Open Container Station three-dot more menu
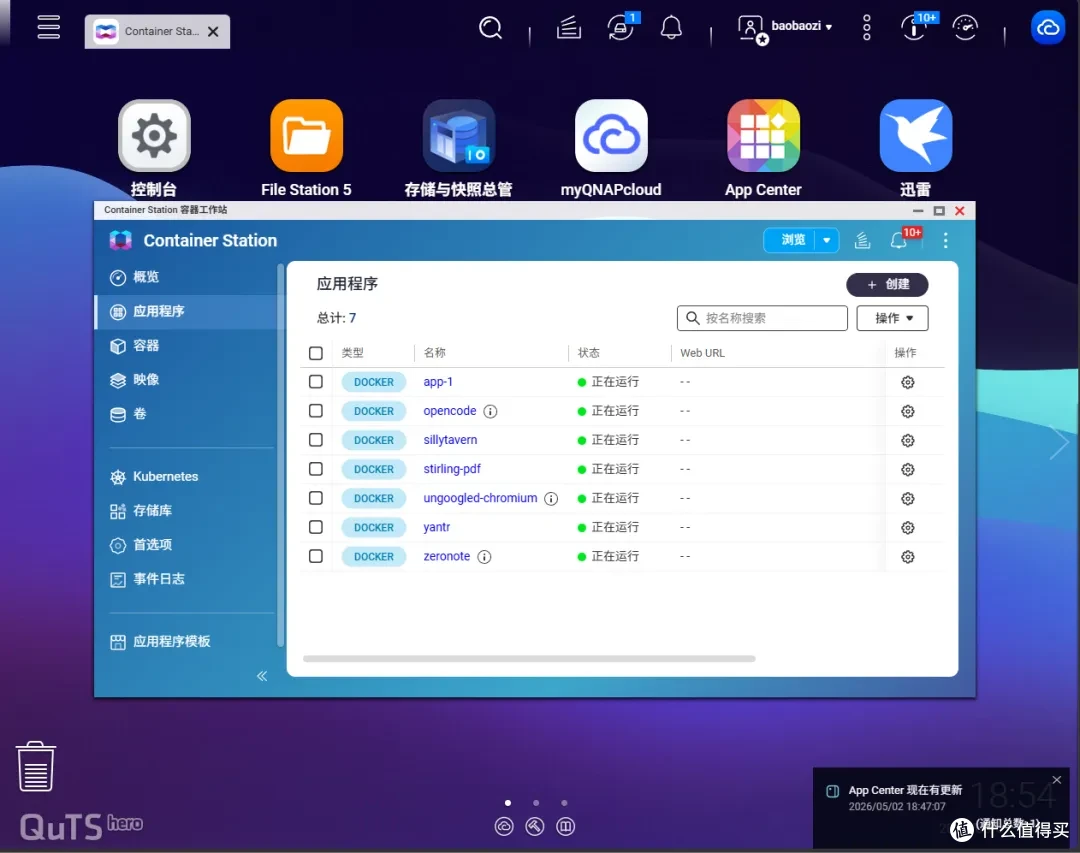1080x853 pixels. tap(946, 240)
